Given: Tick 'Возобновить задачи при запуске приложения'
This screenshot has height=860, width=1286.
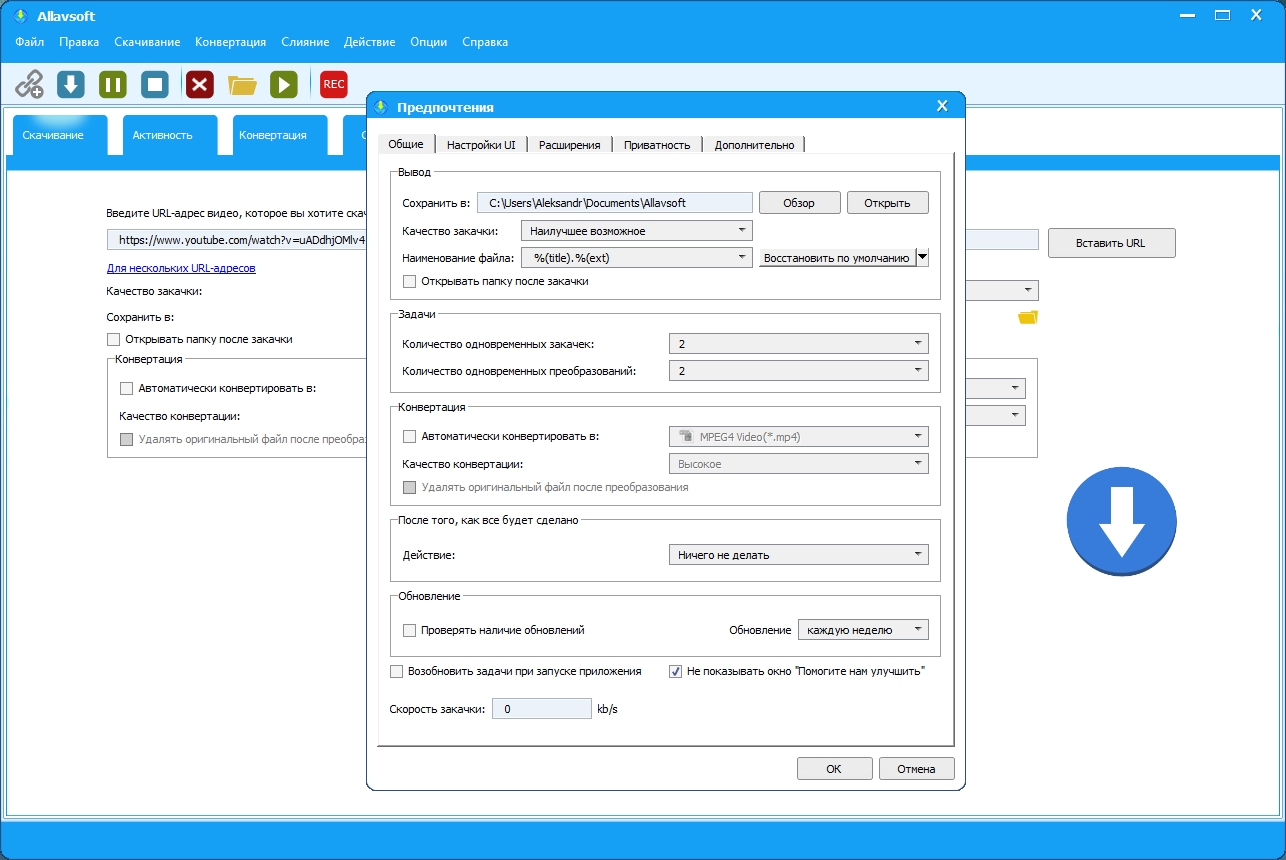Looking at the screenshot, I should click(x=396, y=671).
